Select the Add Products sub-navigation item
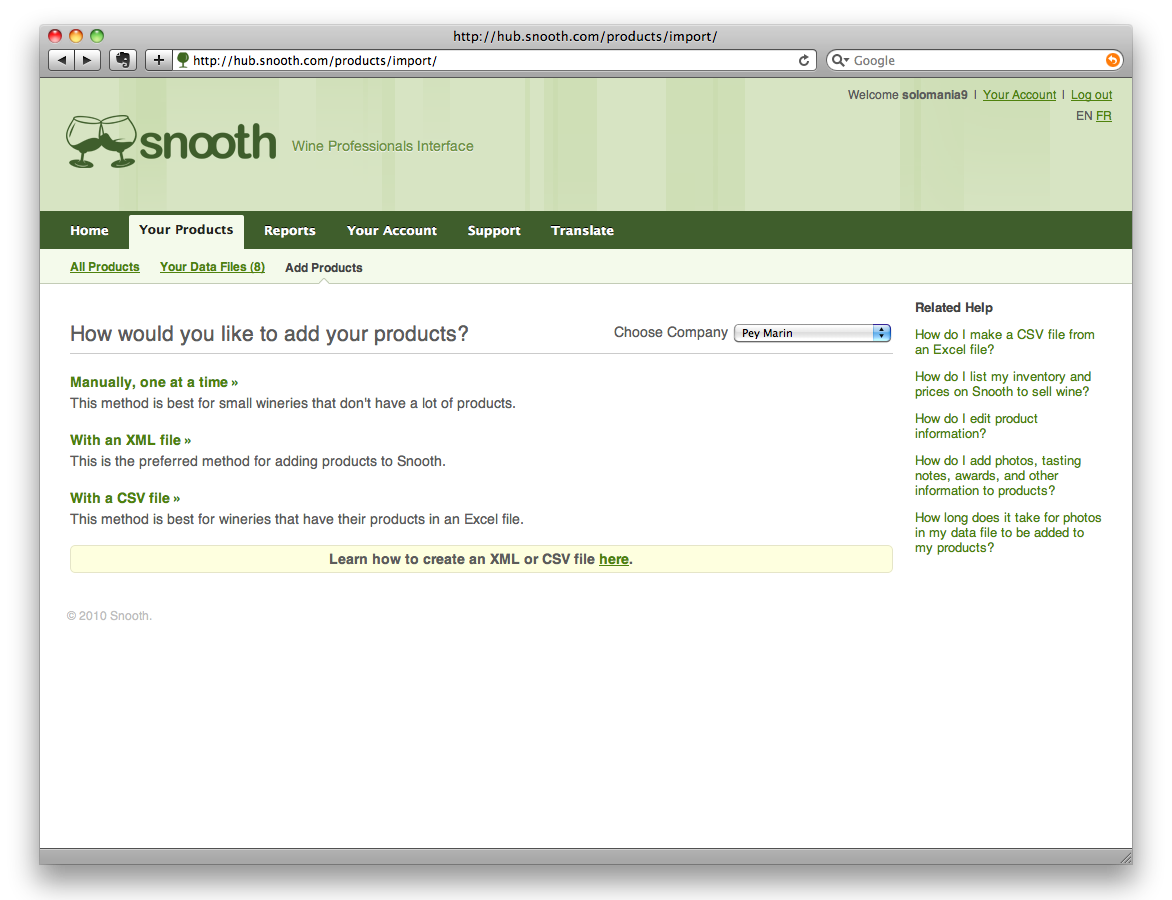 [324, 268]
